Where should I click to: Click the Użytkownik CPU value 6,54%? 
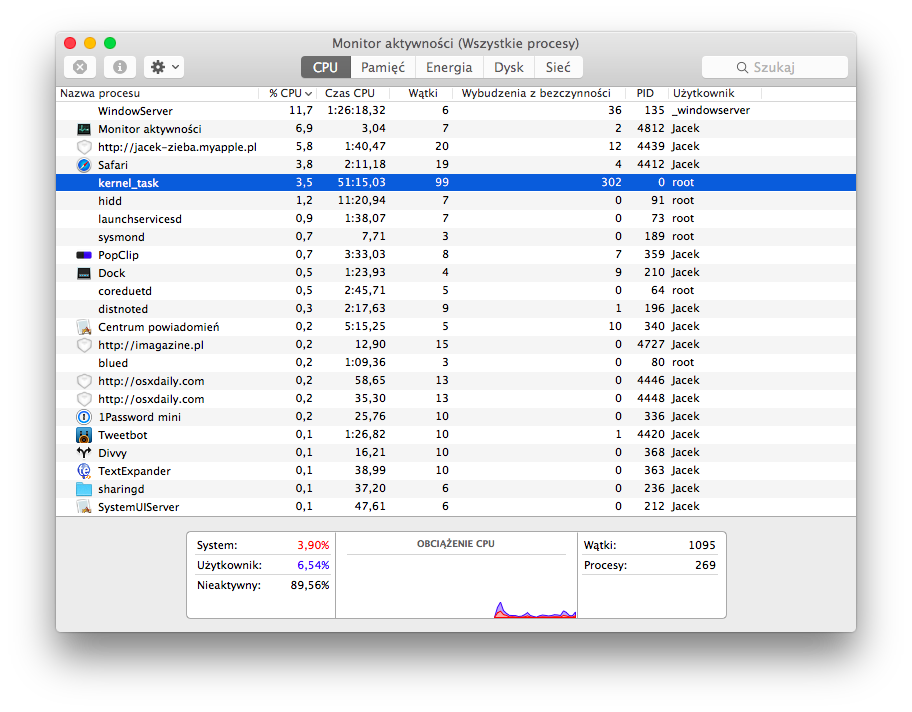pyautogui.click(x=314, y=565)
